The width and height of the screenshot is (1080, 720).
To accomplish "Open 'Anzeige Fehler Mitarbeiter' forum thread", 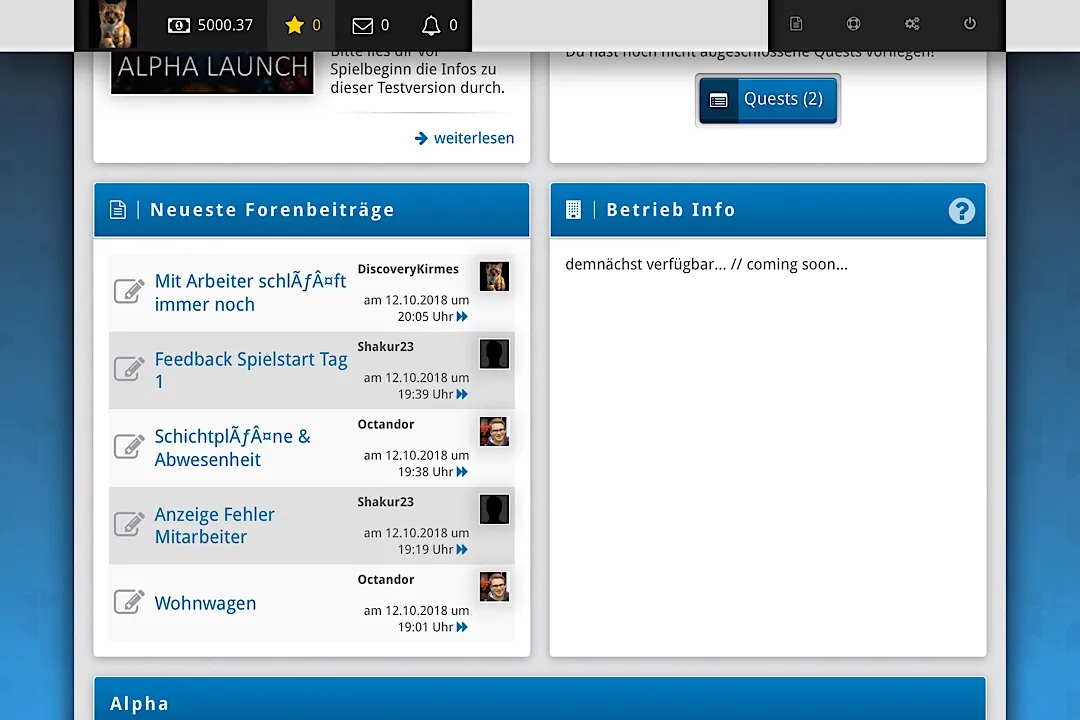I will pyautogui.click(x=214, y=525).
